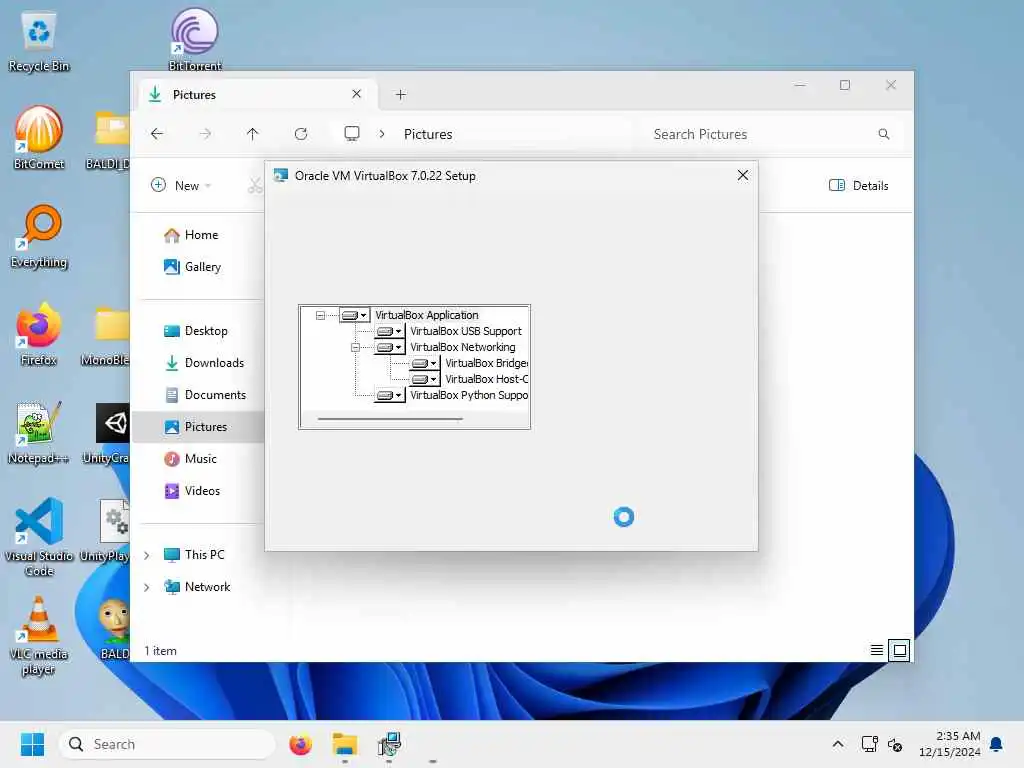Open the Windows Start menu
This screenshot has height=768, width=1024.
[33, 744]
